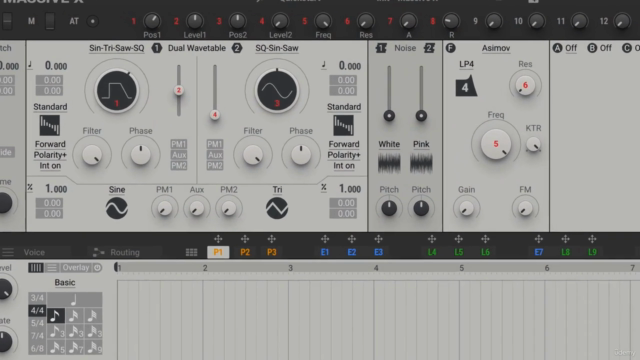Click oscillator 1 Standard mode waveform icon
Image resolution: width=640 pixels, height=360 pixels.
pos(50,125)
